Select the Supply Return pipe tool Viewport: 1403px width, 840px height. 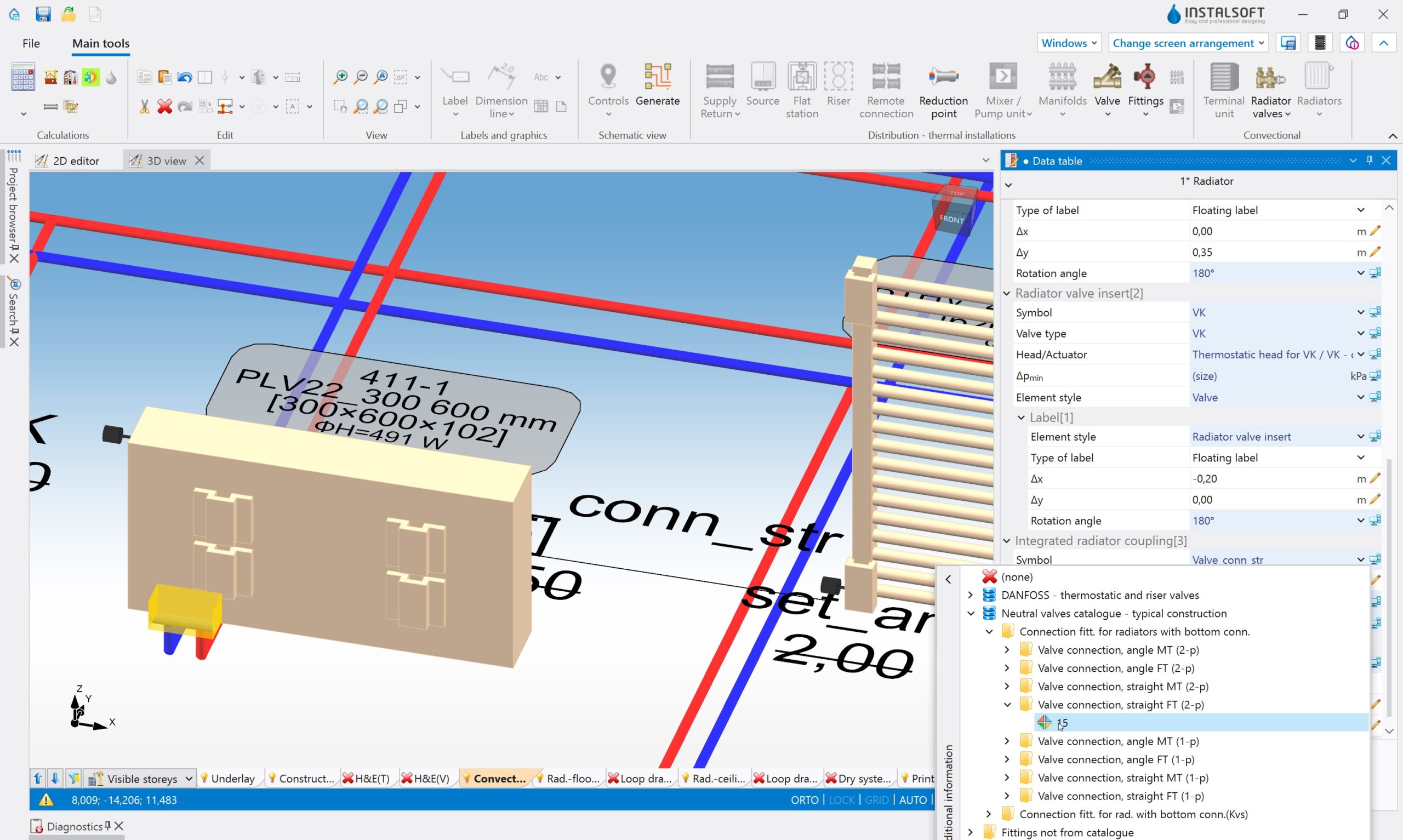(x=720, y=90)
